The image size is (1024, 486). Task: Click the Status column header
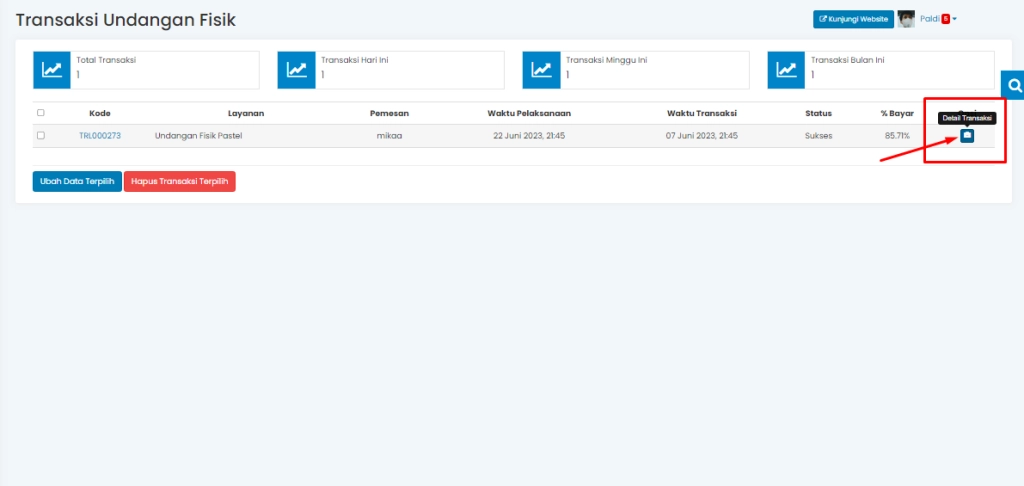coord(818,113)
